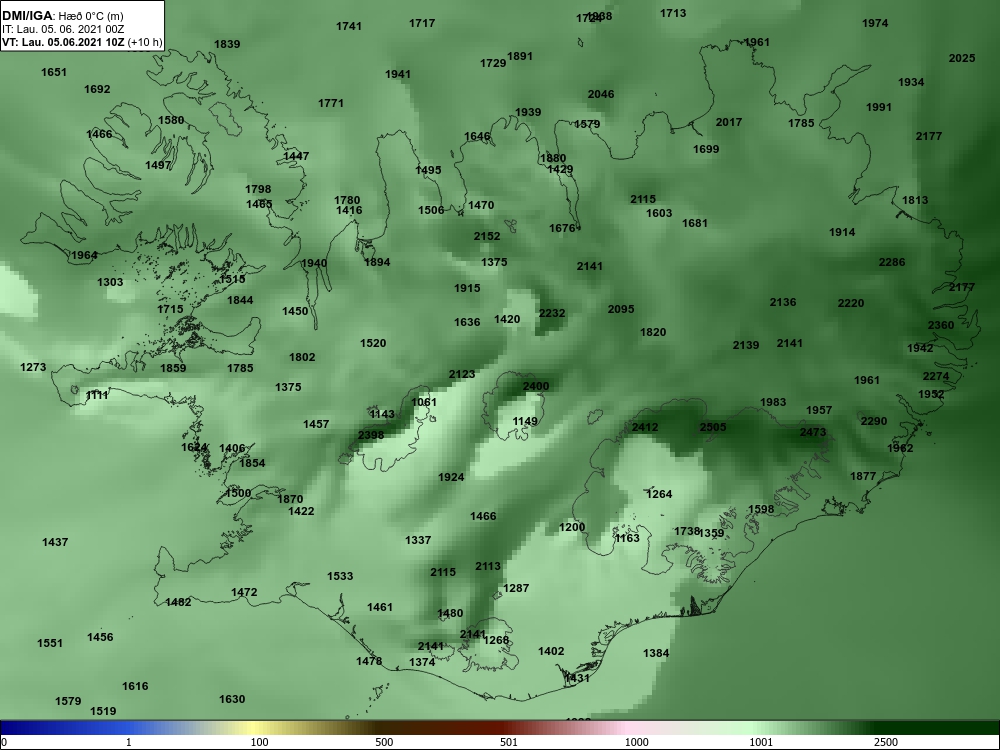
Task: Click the 500 label on the color scale
Action: [x=384, y=742]
